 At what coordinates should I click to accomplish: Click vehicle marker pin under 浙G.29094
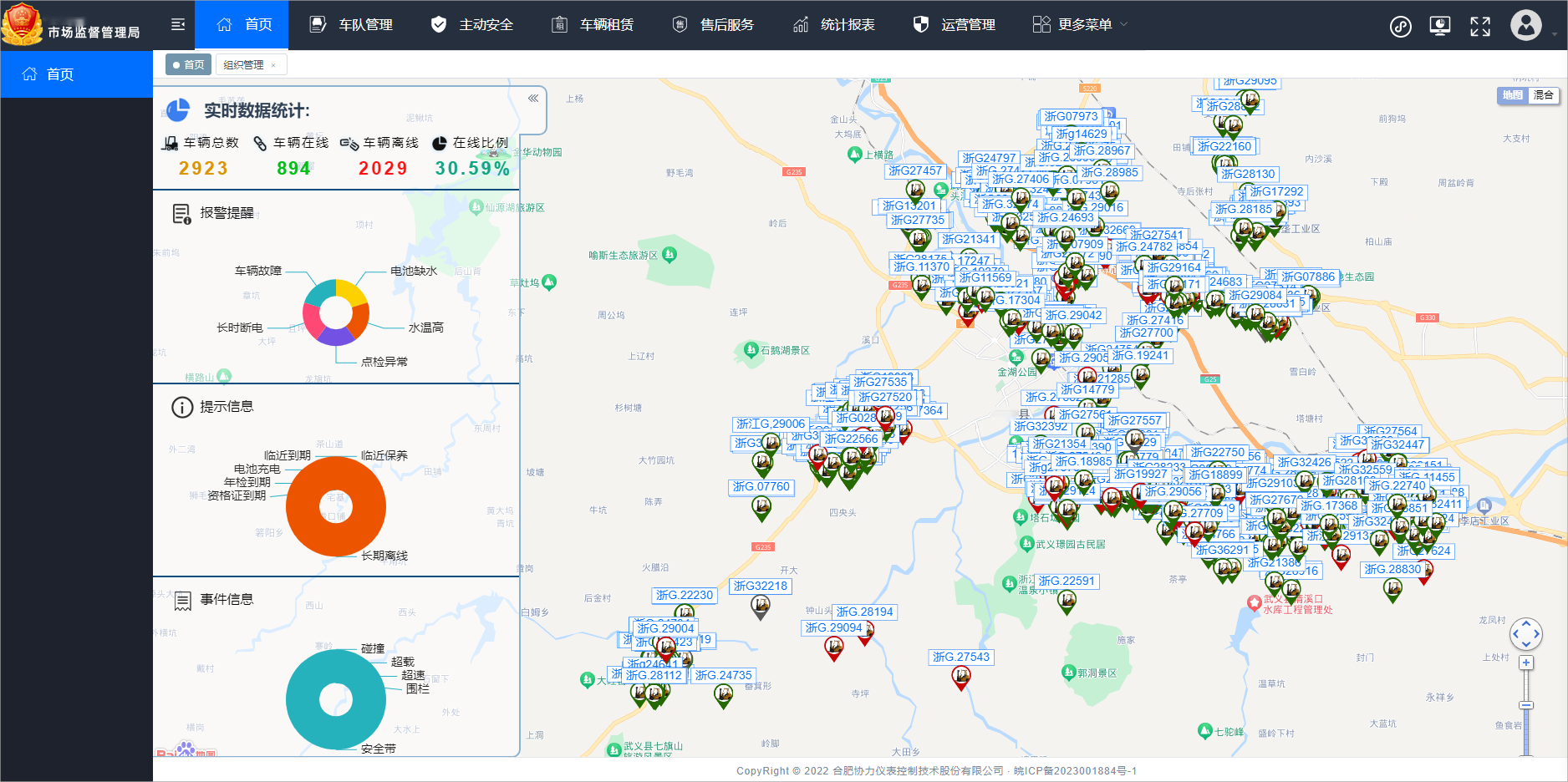pyautogui.click(x=834, y=648)
